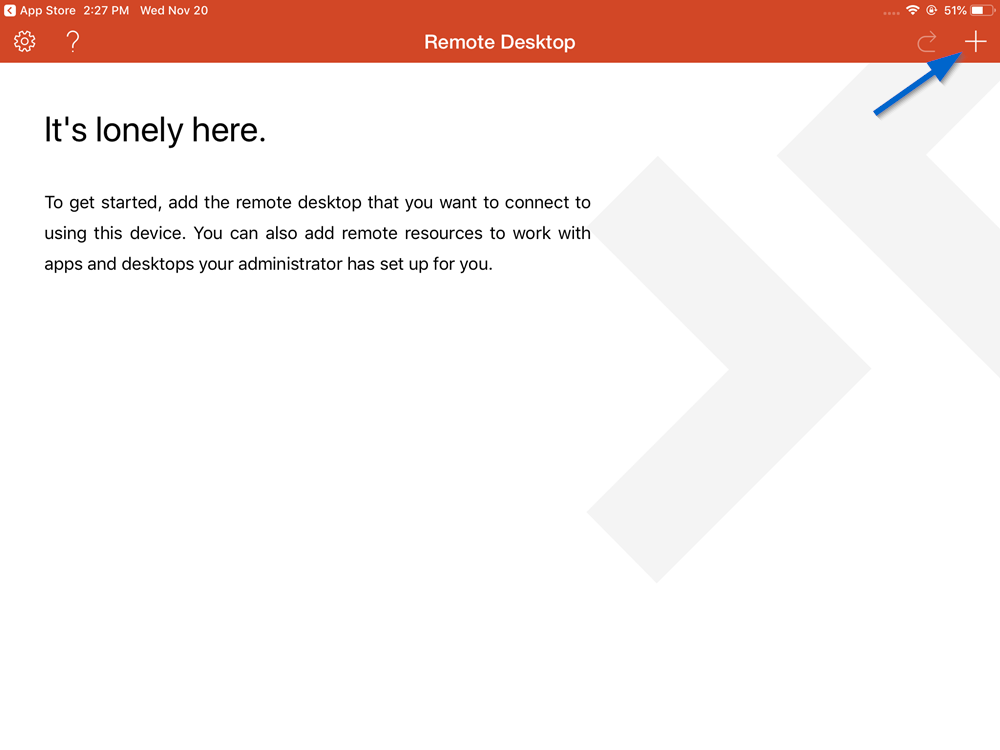This screenshot has height=750, width=1000.
Task: Tap the plus icon to add a desktop
Action: (975, 42)
